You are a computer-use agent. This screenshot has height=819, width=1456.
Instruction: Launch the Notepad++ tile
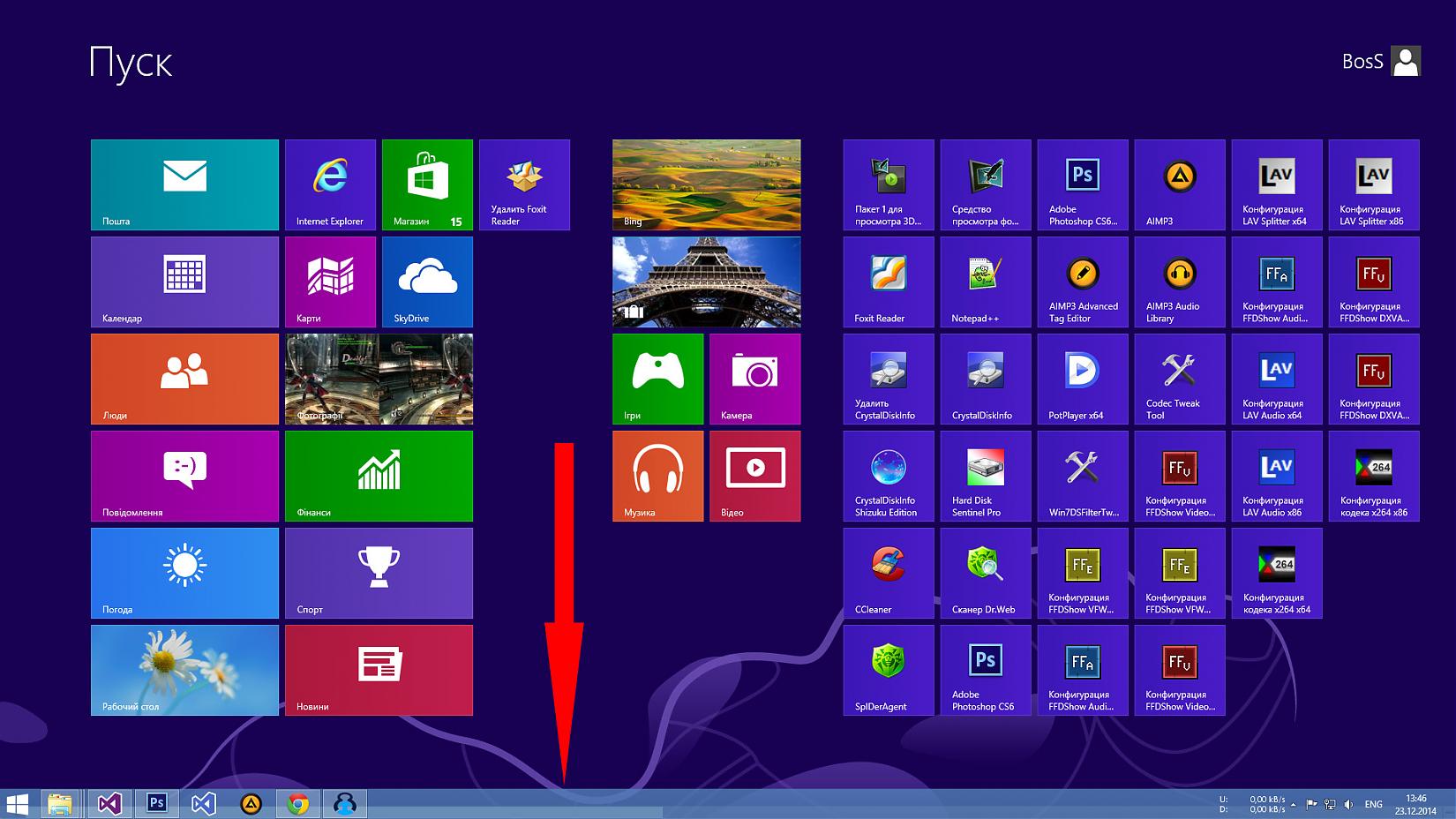coord(986,282)
